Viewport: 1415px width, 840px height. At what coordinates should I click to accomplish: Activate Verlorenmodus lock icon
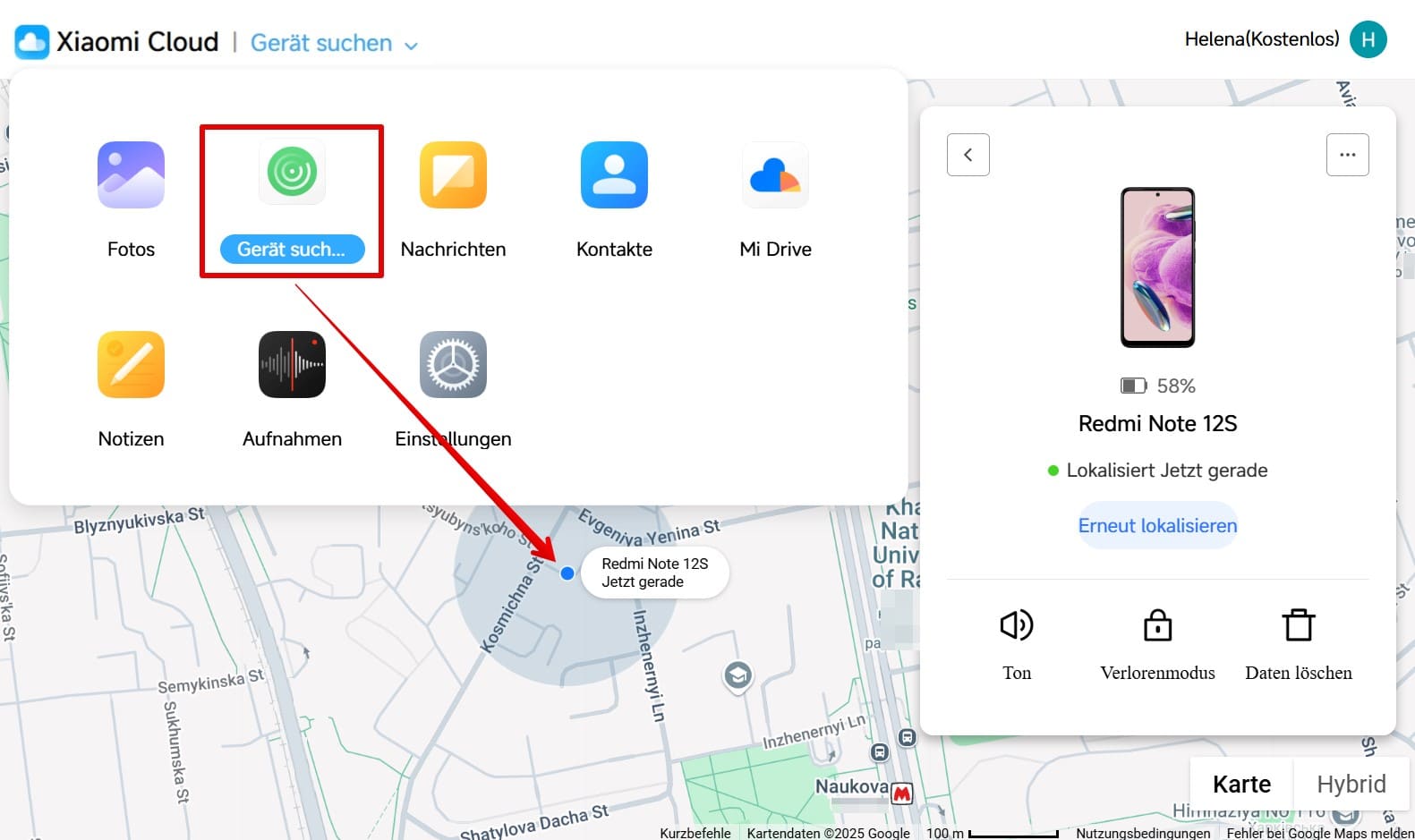[x=1157, y=624]
